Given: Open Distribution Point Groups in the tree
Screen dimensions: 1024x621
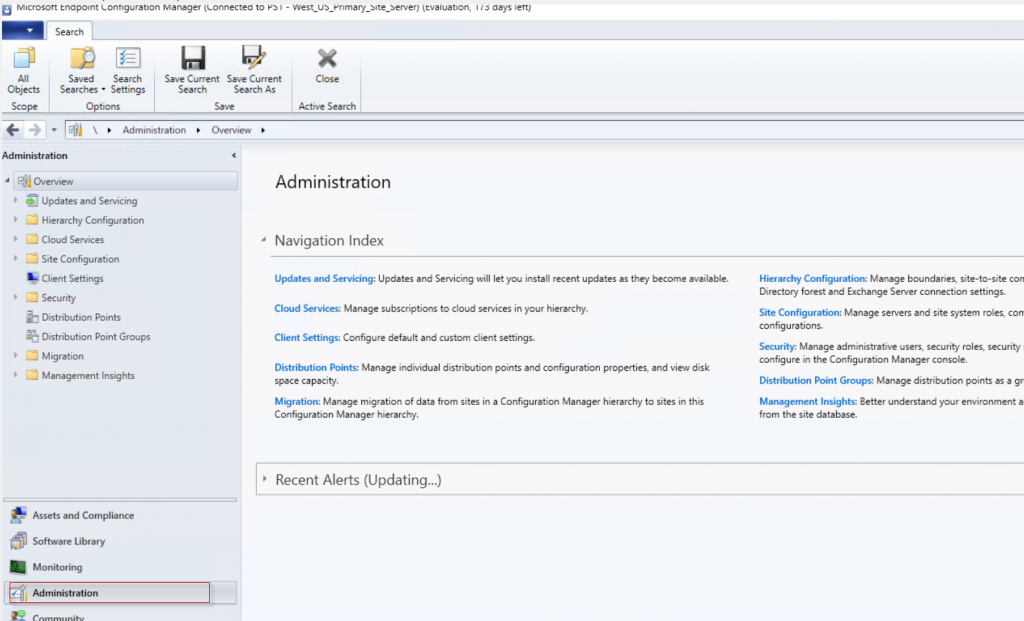Looking at the screenshot, I should click(x=95, y=336).
